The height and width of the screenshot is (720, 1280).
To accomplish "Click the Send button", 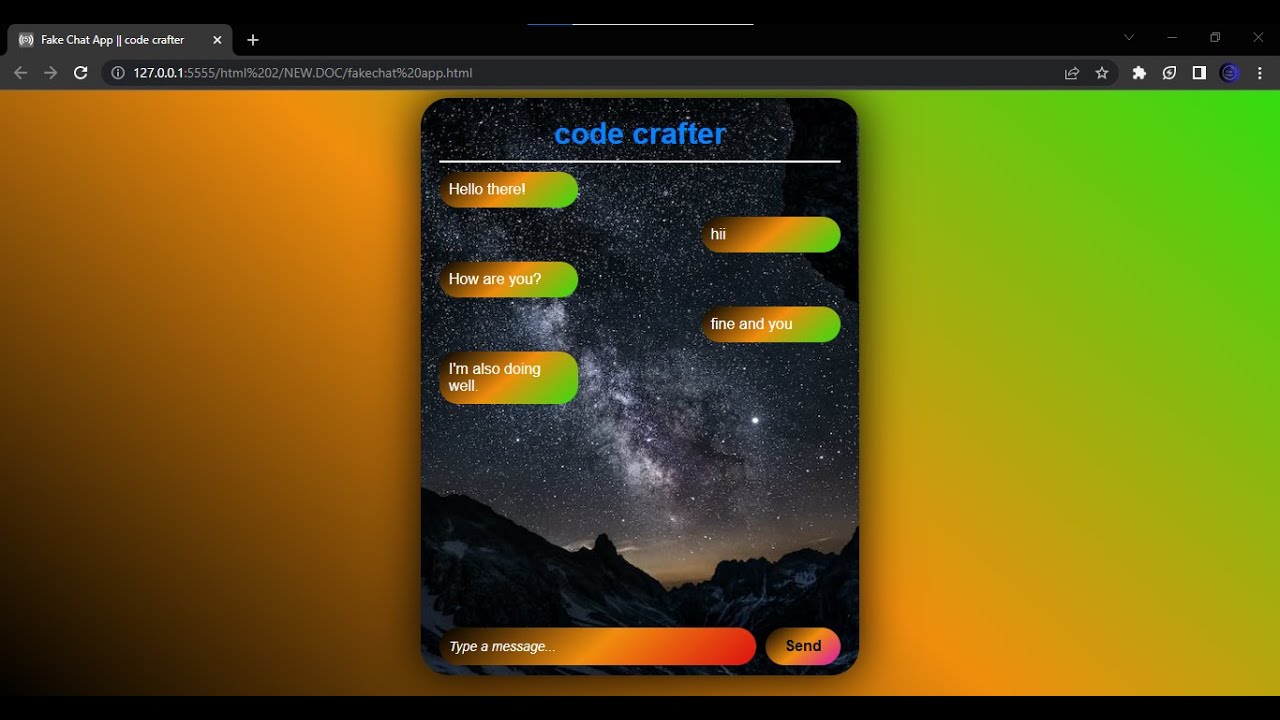I will click(803, 646).
